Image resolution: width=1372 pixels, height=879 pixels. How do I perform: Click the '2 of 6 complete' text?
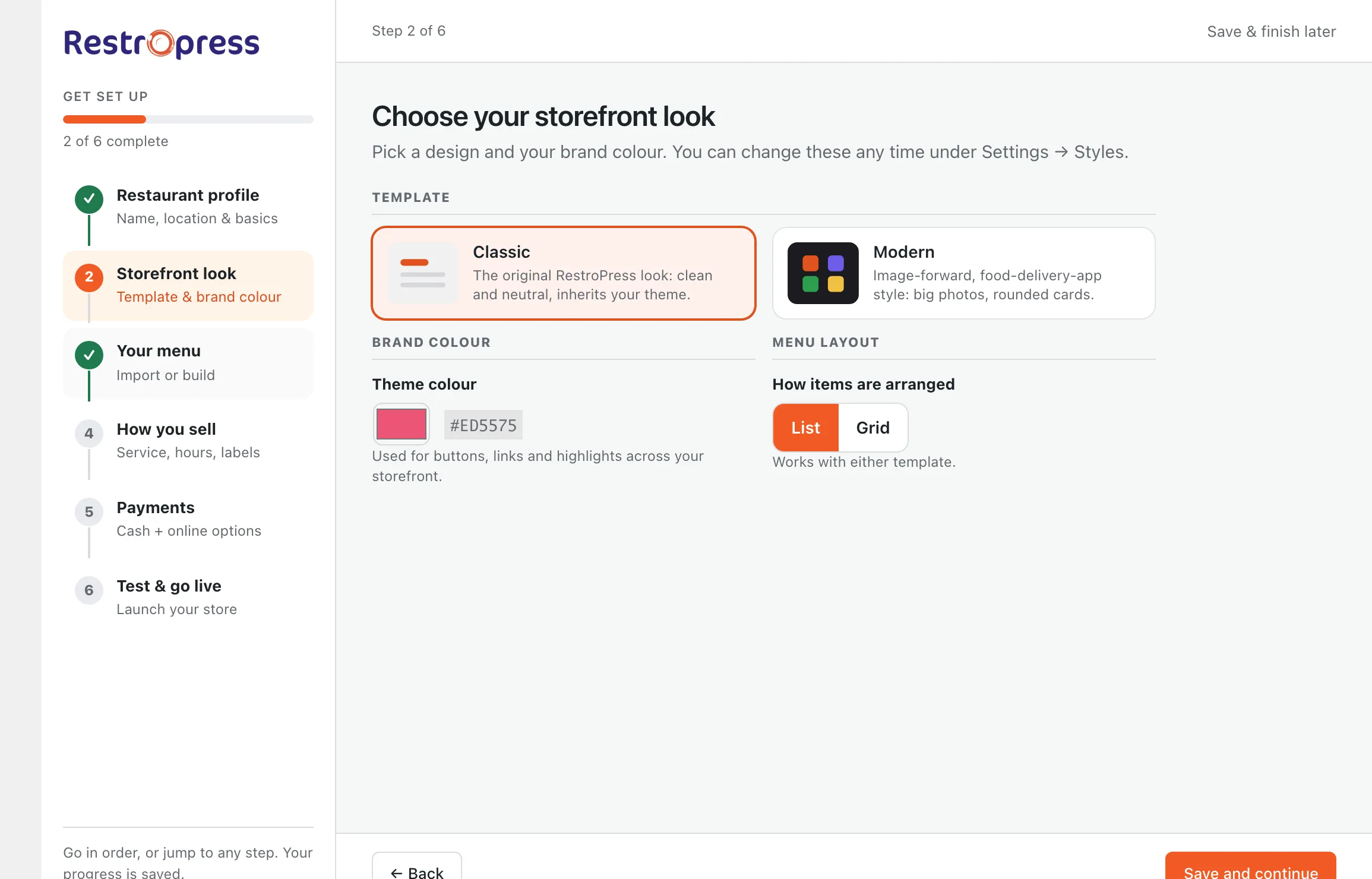point(116,141)
